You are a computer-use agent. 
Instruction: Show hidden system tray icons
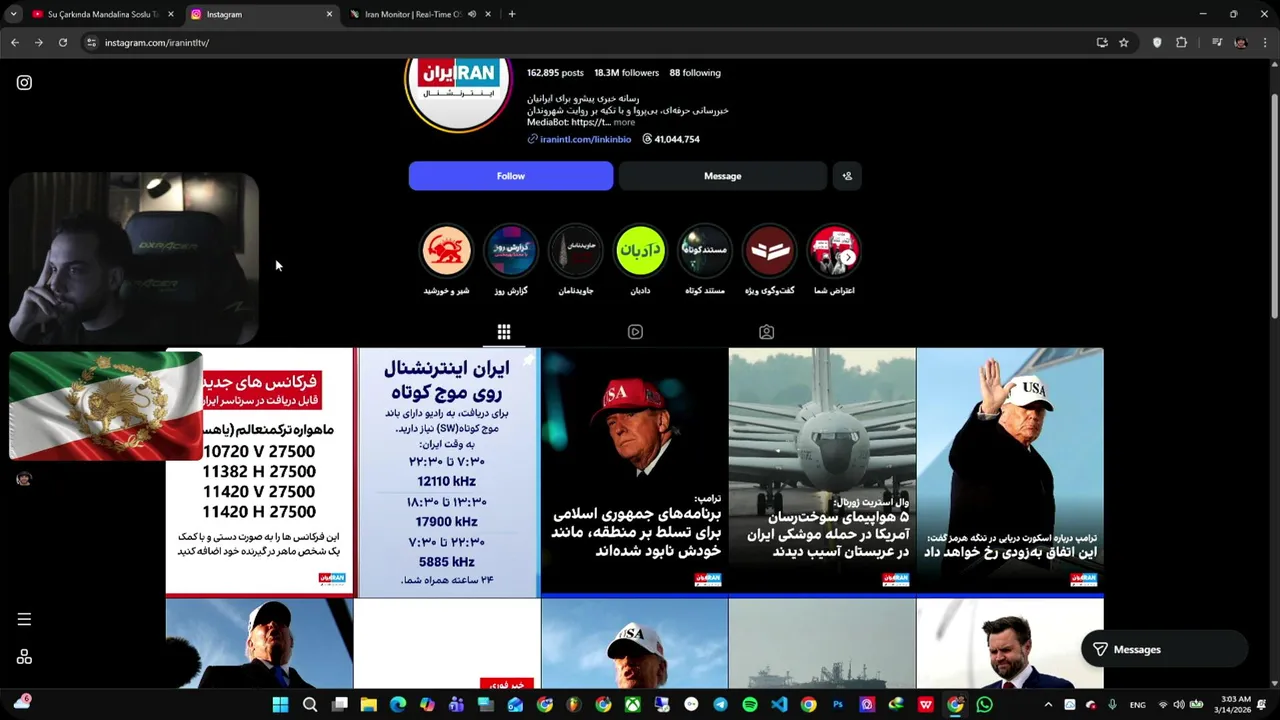point(1048,705)
